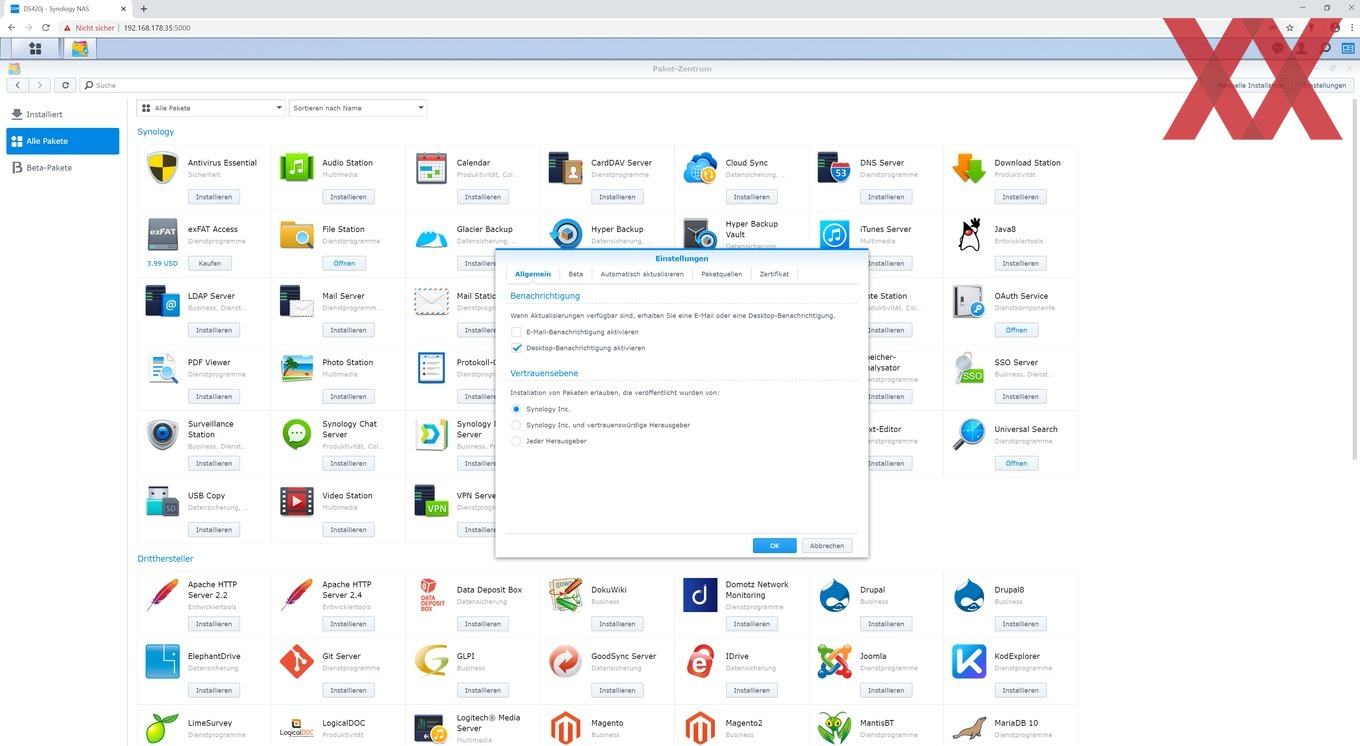Click Öffnen for File Station
Viewport: 1360px width, 746px height.
click(344, 263)
